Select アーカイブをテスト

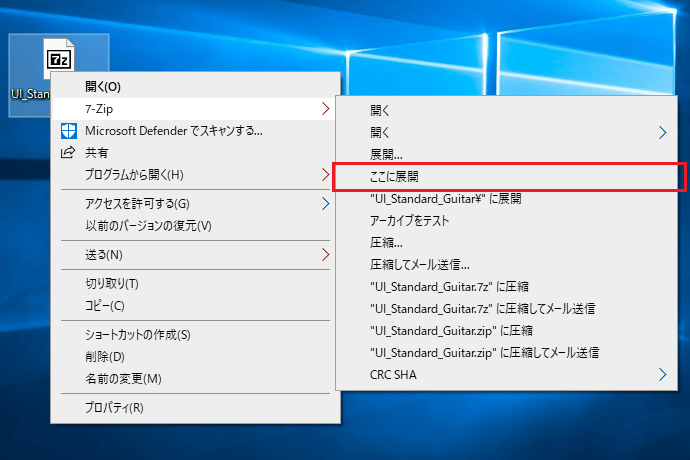(x=506, y=221)
